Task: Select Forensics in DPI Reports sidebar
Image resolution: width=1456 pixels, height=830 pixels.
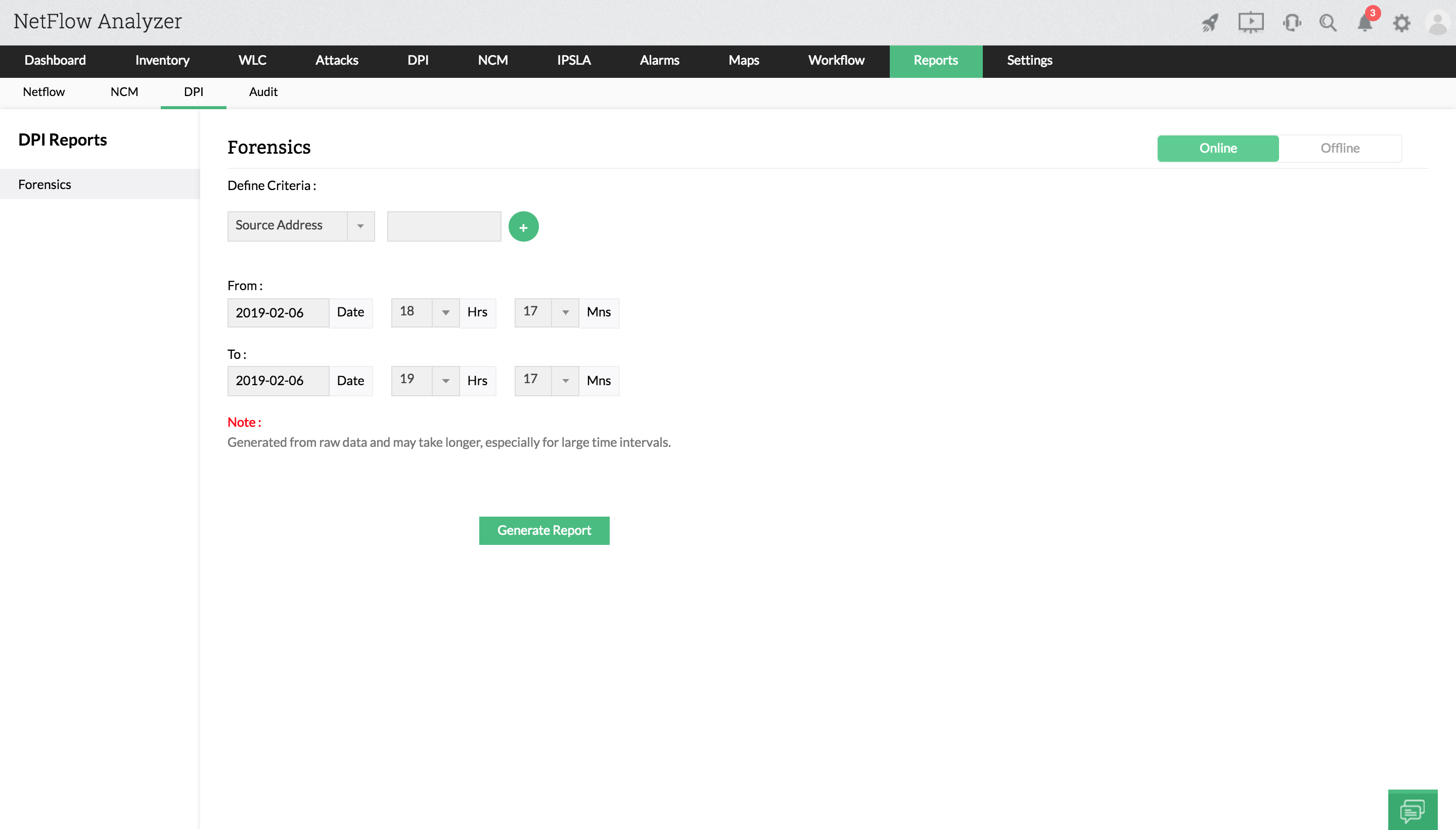Action: (x=44, y=184)
